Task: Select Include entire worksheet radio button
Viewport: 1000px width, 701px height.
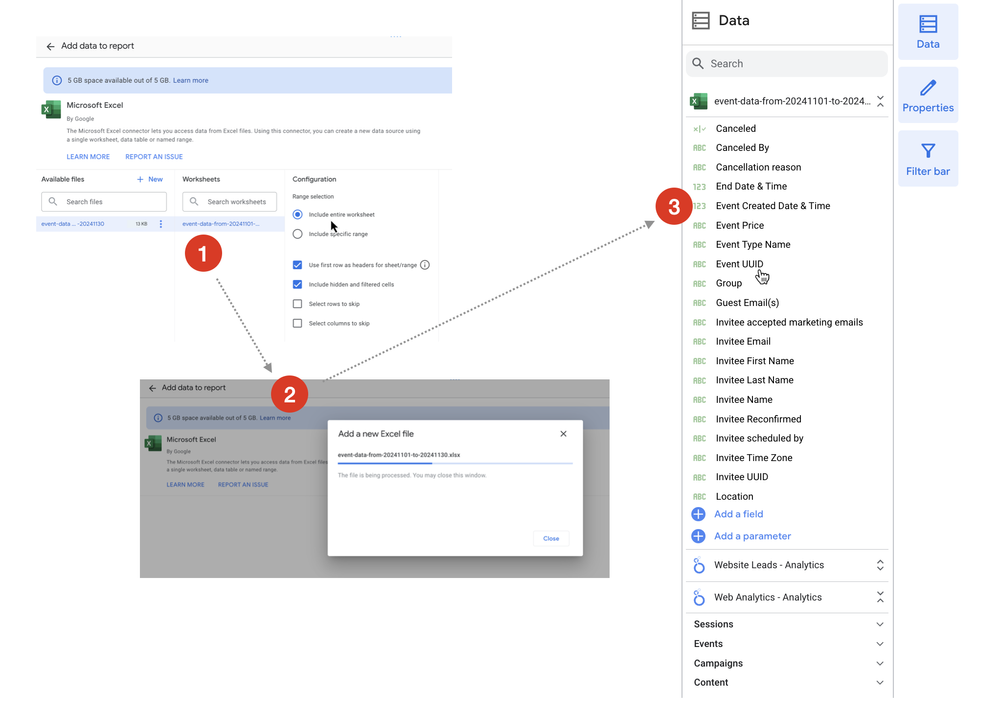Action: point(297,214)
